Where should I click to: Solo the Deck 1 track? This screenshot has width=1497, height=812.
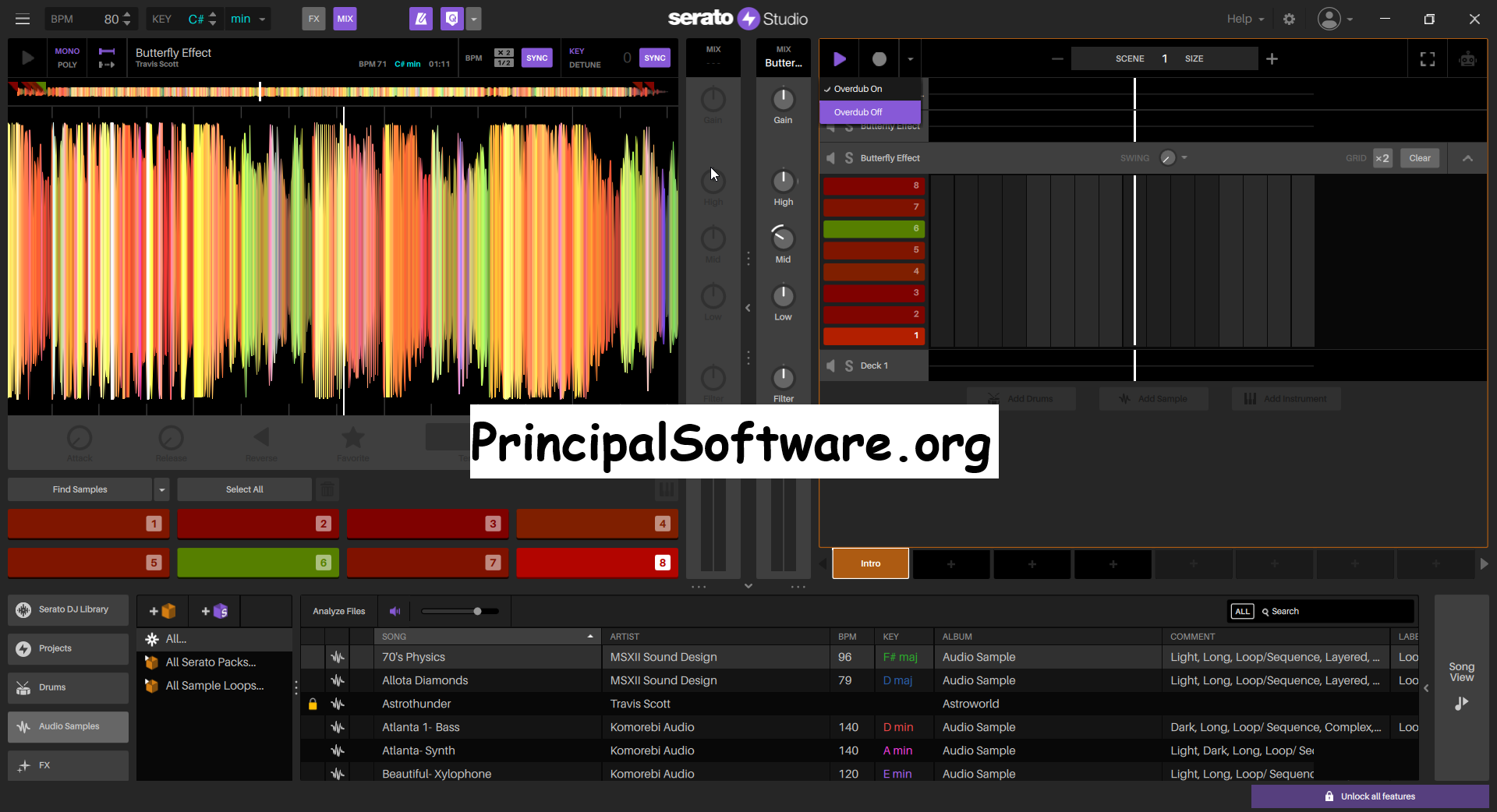[849, 365]
